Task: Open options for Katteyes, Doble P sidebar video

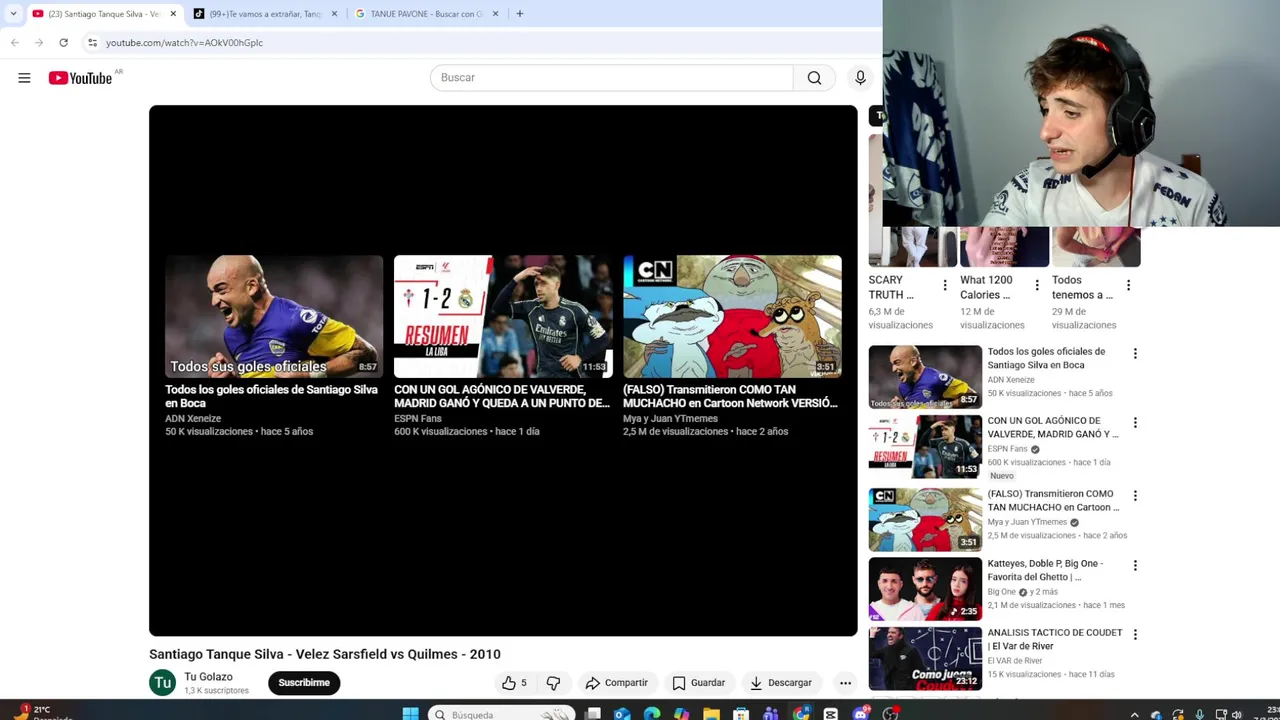Action: [x=1135, y=566]
